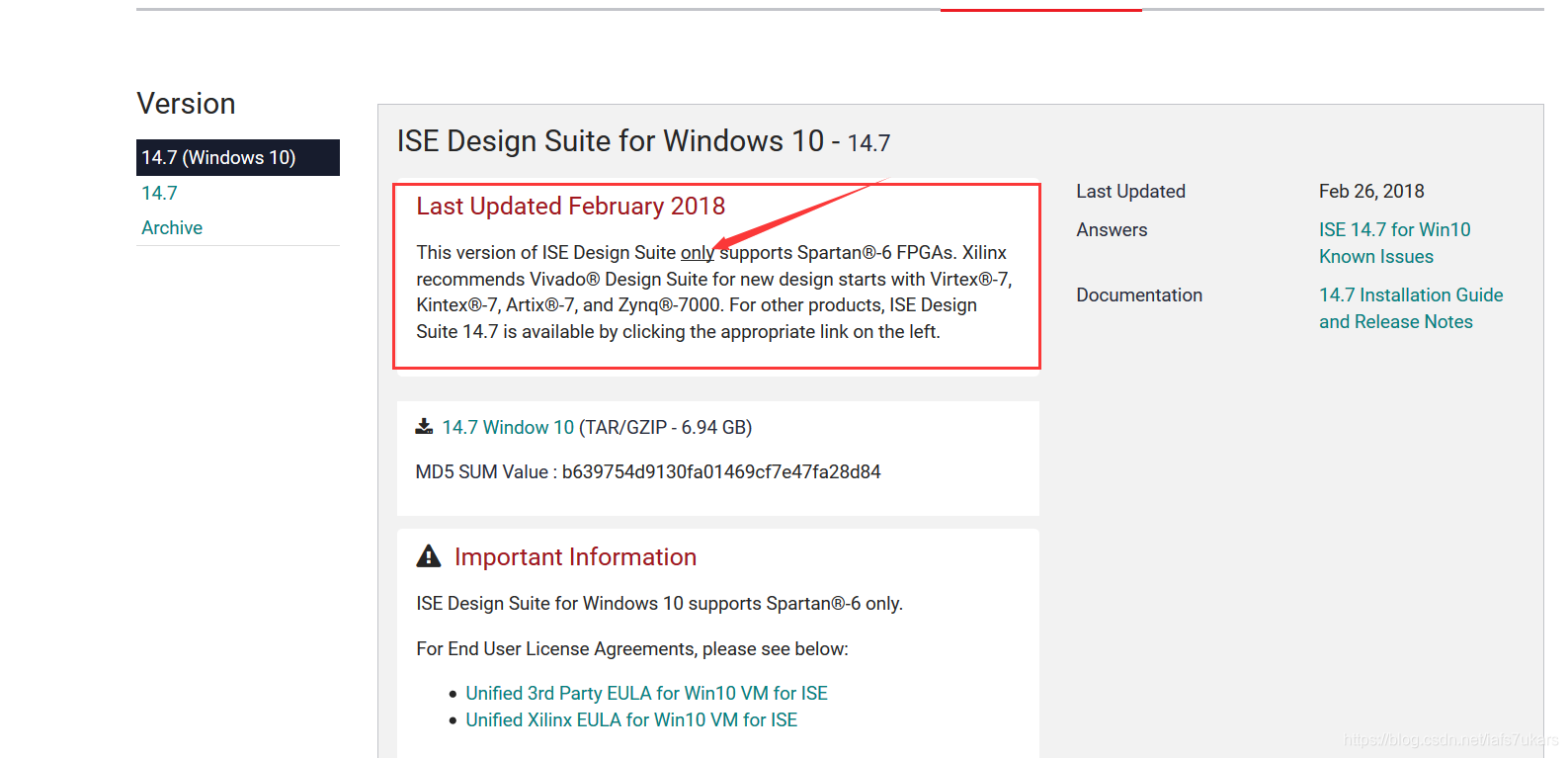This screenshot has width=1568, height=758.
Task: Click the download icon beside 14.7 Window 10
Action: coord(424,427)
